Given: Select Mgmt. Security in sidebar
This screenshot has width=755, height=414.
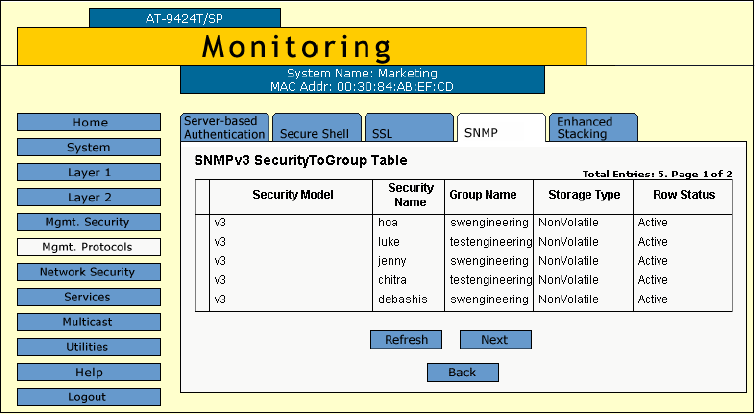Looking at the screenshot, I should tap(89, 222).
